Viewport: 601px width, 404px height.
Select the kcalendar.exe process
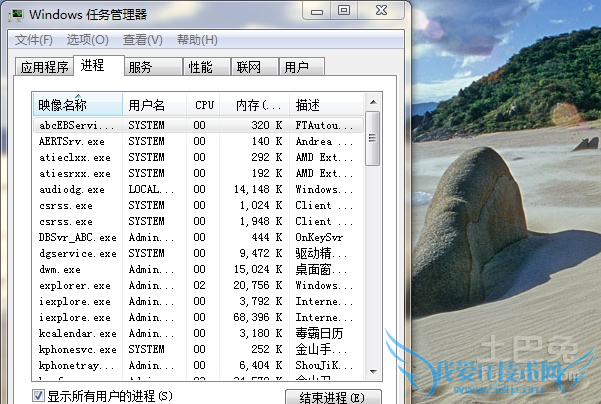coord(198,333)
